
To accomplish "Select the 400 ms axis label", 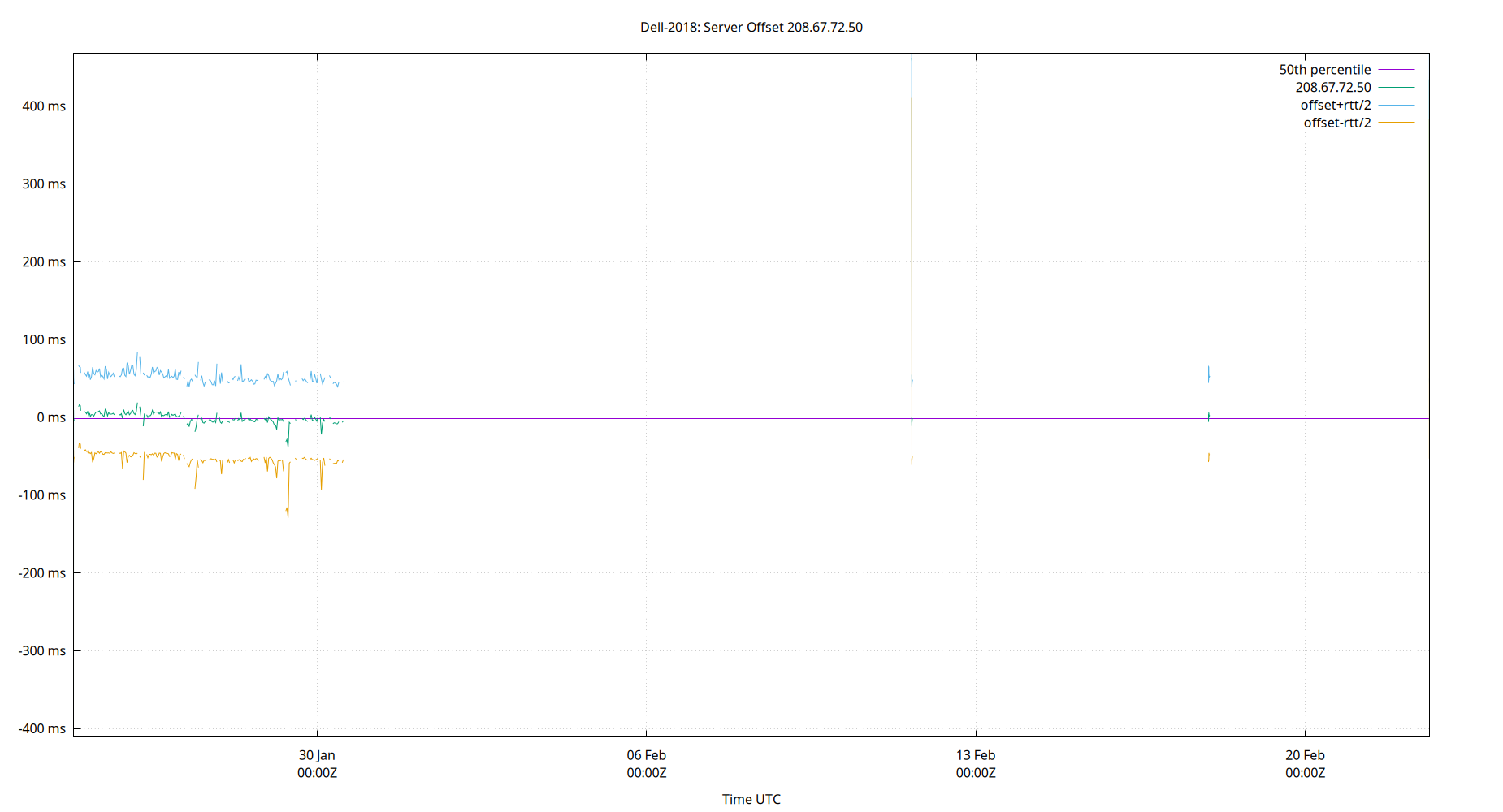I will click(42, 105).
